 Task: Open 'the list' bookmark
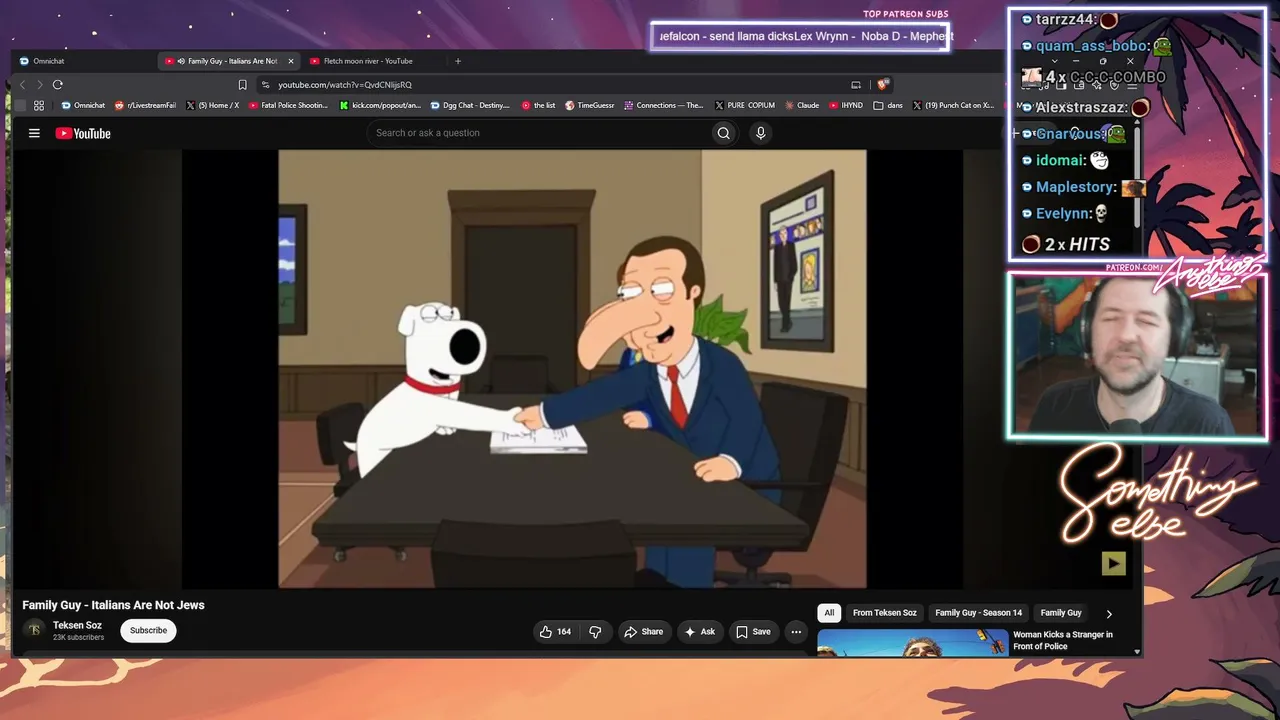(x=539, y=105)
